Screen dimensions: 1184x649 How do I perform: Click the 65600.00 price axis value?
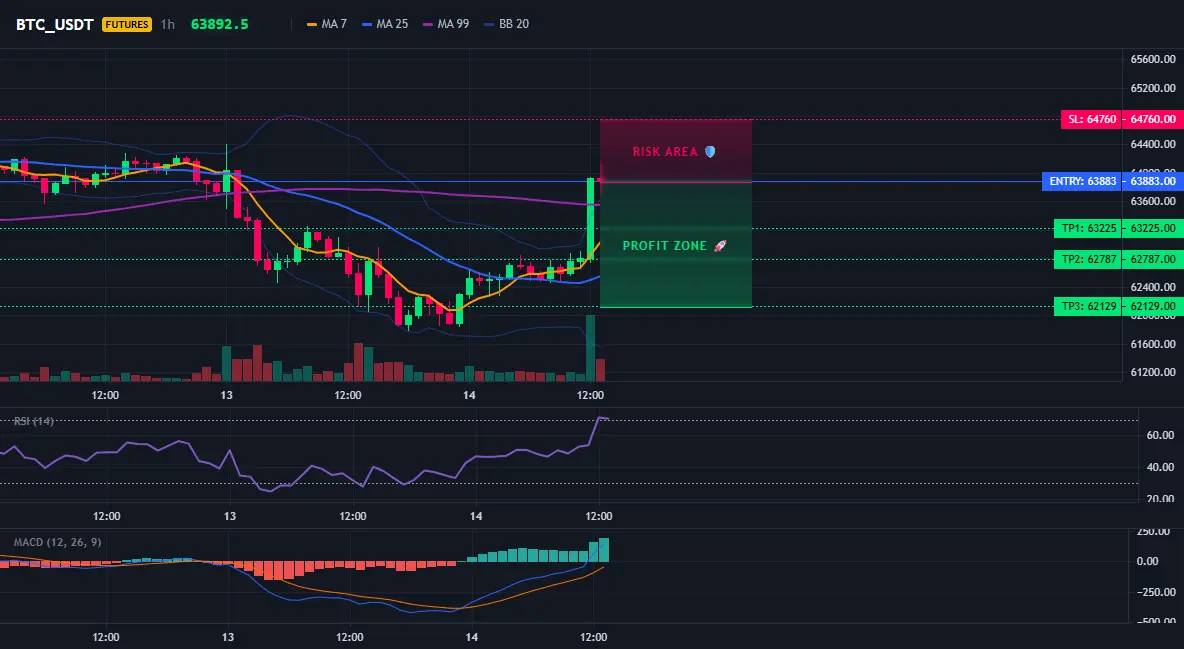point(1153,59)
